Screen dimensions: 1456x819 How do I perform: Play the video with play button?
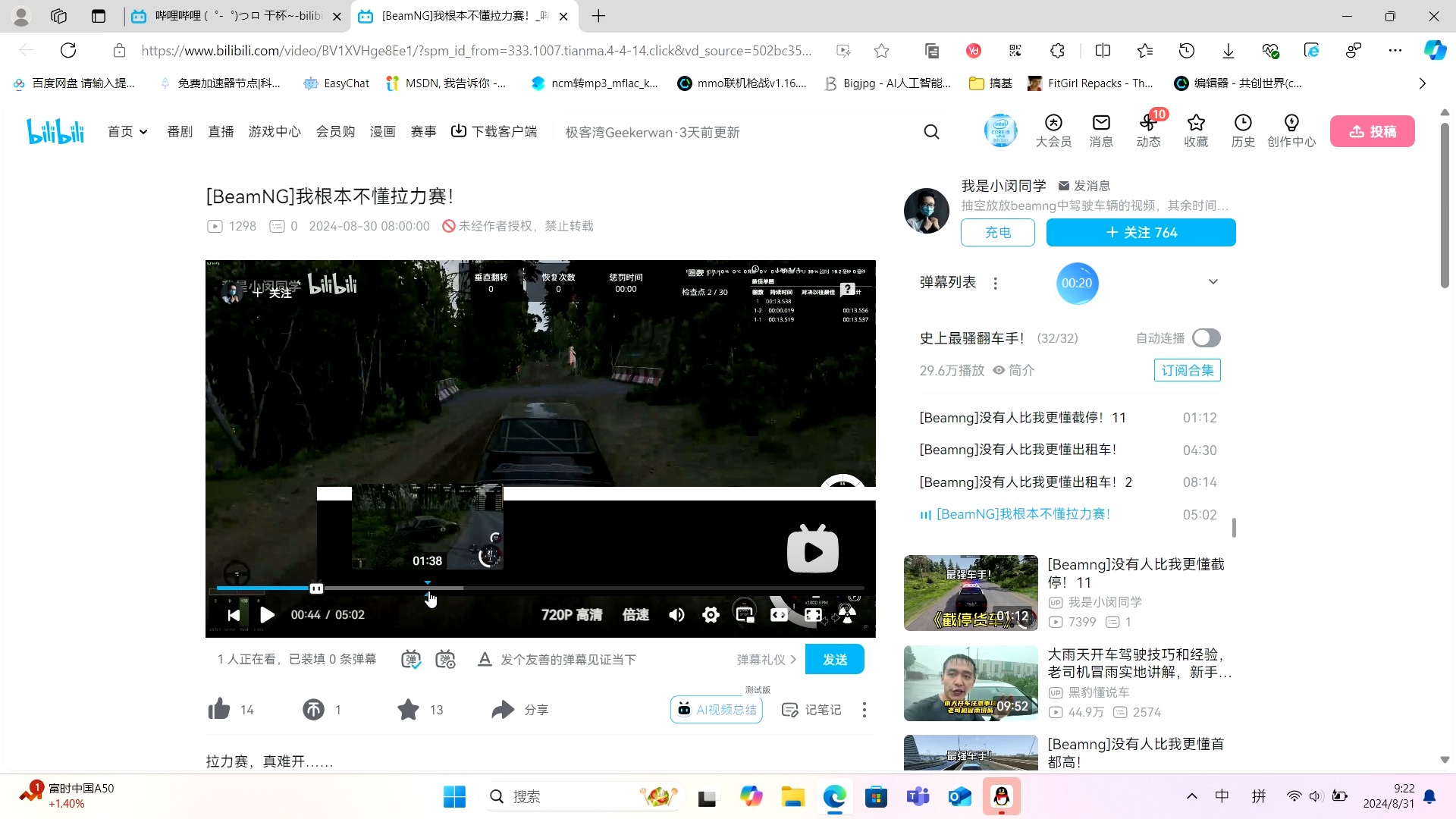[x=267, y=615]
